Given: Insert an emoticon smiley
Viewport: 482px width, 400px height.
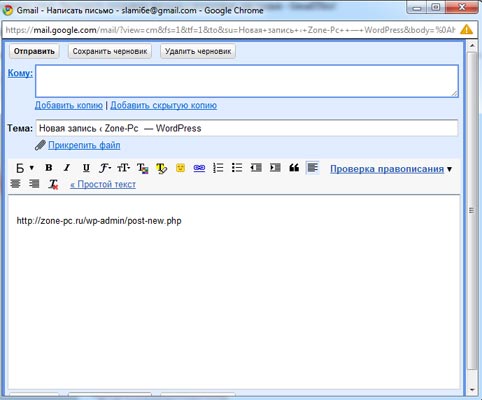Looking at the screenshot, I should (180, 168).
